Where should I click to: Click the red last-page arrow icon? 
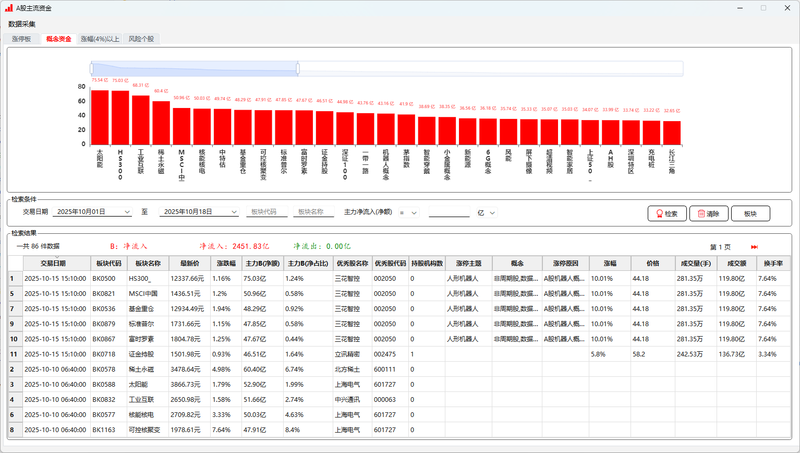click(754, 246)
